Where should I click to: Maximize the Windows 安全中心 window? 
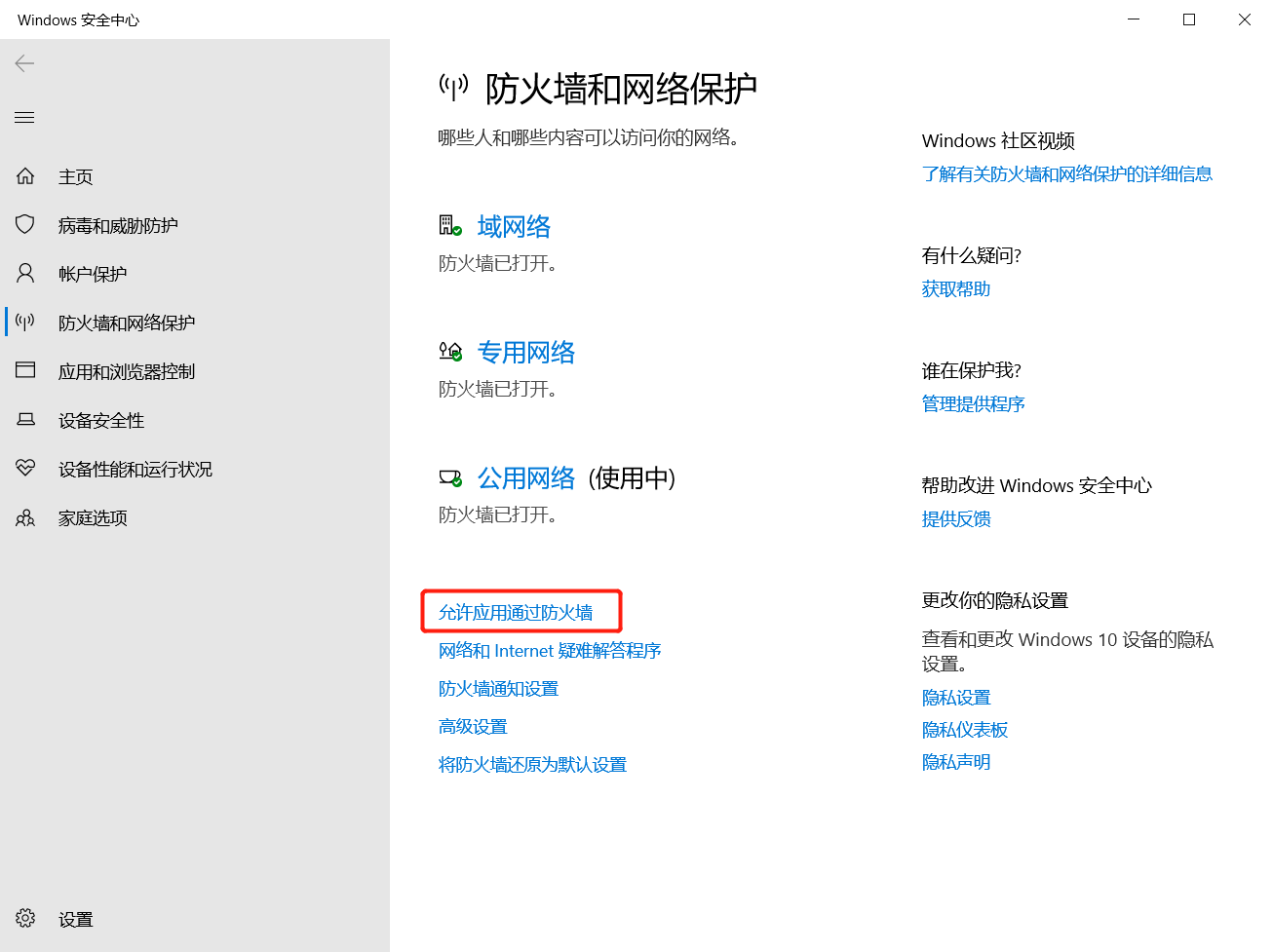click(1189, 19)
